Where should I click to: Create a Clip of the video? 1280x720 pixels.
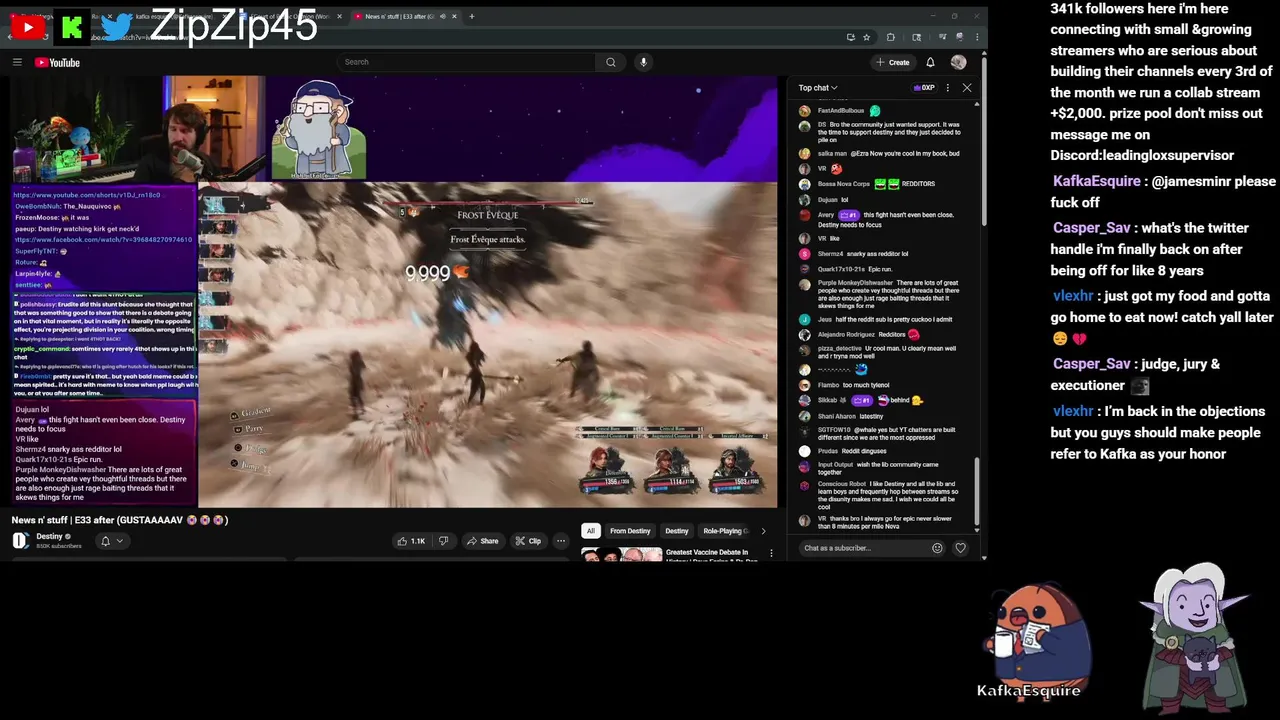[527, 541]
